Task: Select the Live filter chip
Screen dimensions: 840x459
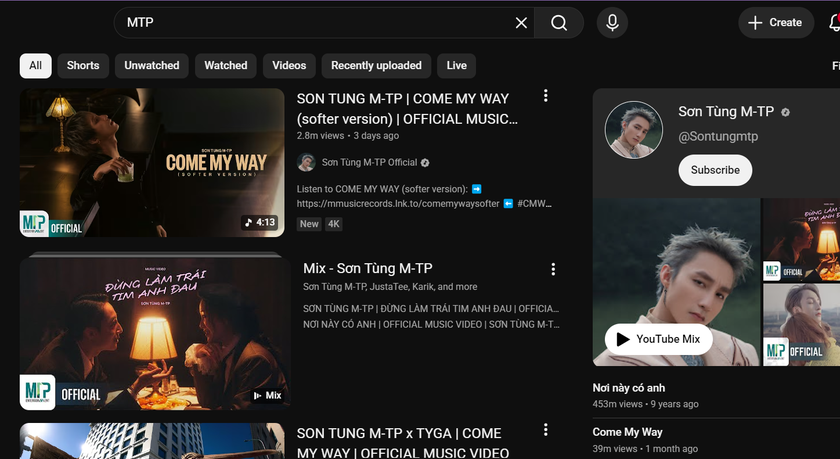Action: pos(456,65)
